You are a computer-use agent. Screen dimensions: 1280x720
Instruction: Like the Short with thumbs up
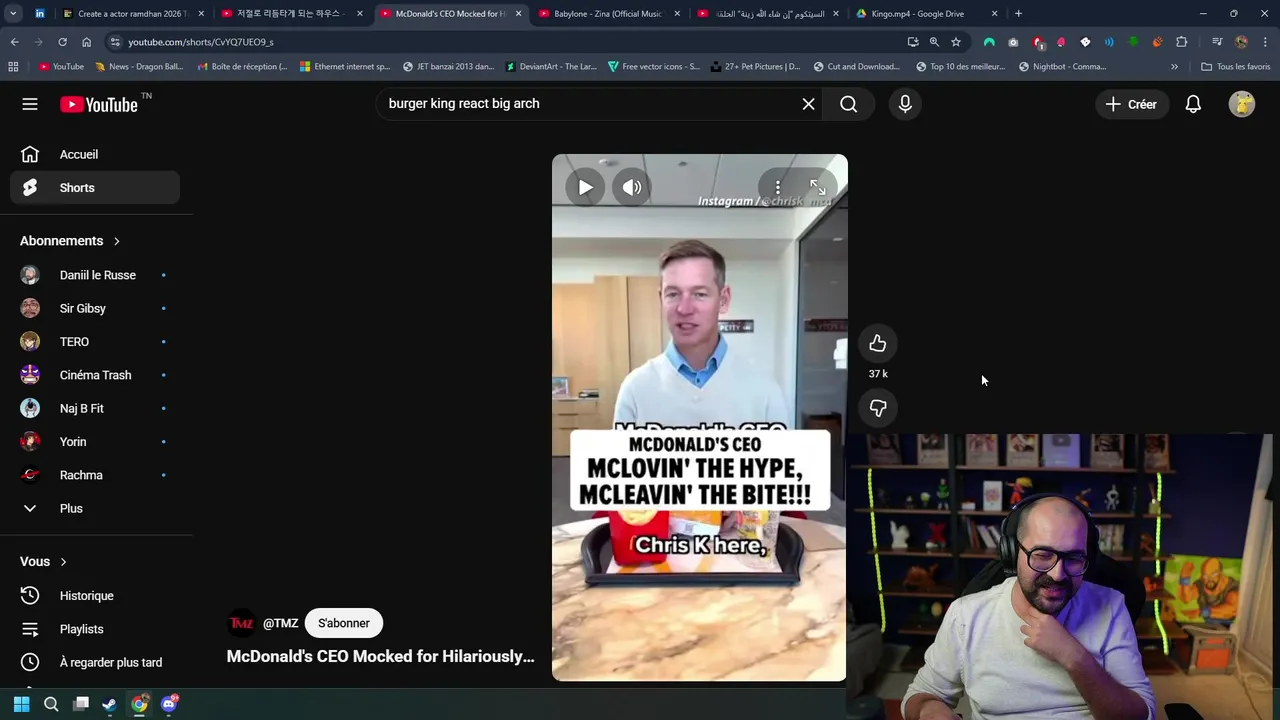[877, 344]
